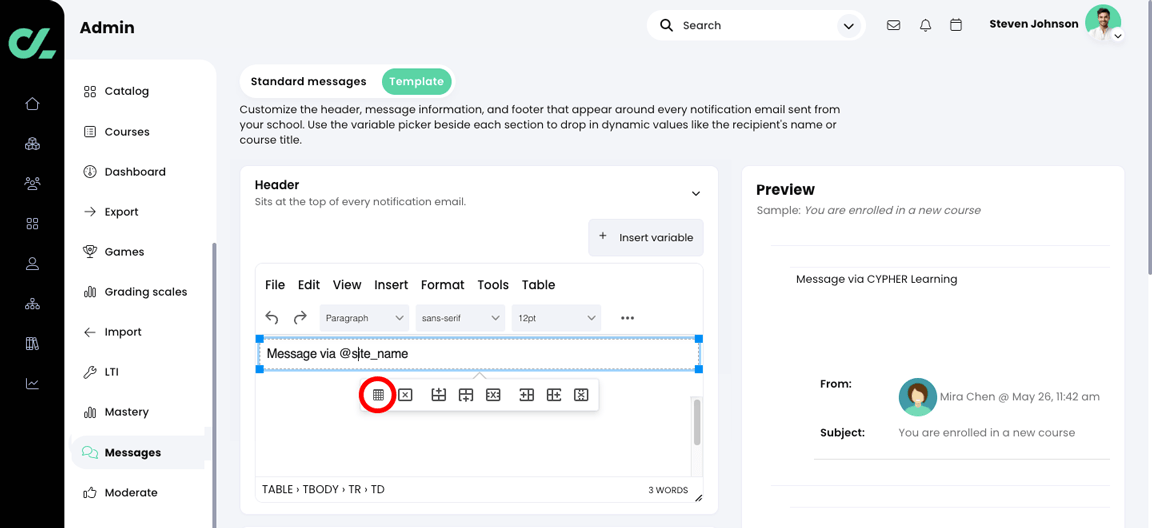
Task: Insert a row before the current row
Action: (x=439, y=395)
